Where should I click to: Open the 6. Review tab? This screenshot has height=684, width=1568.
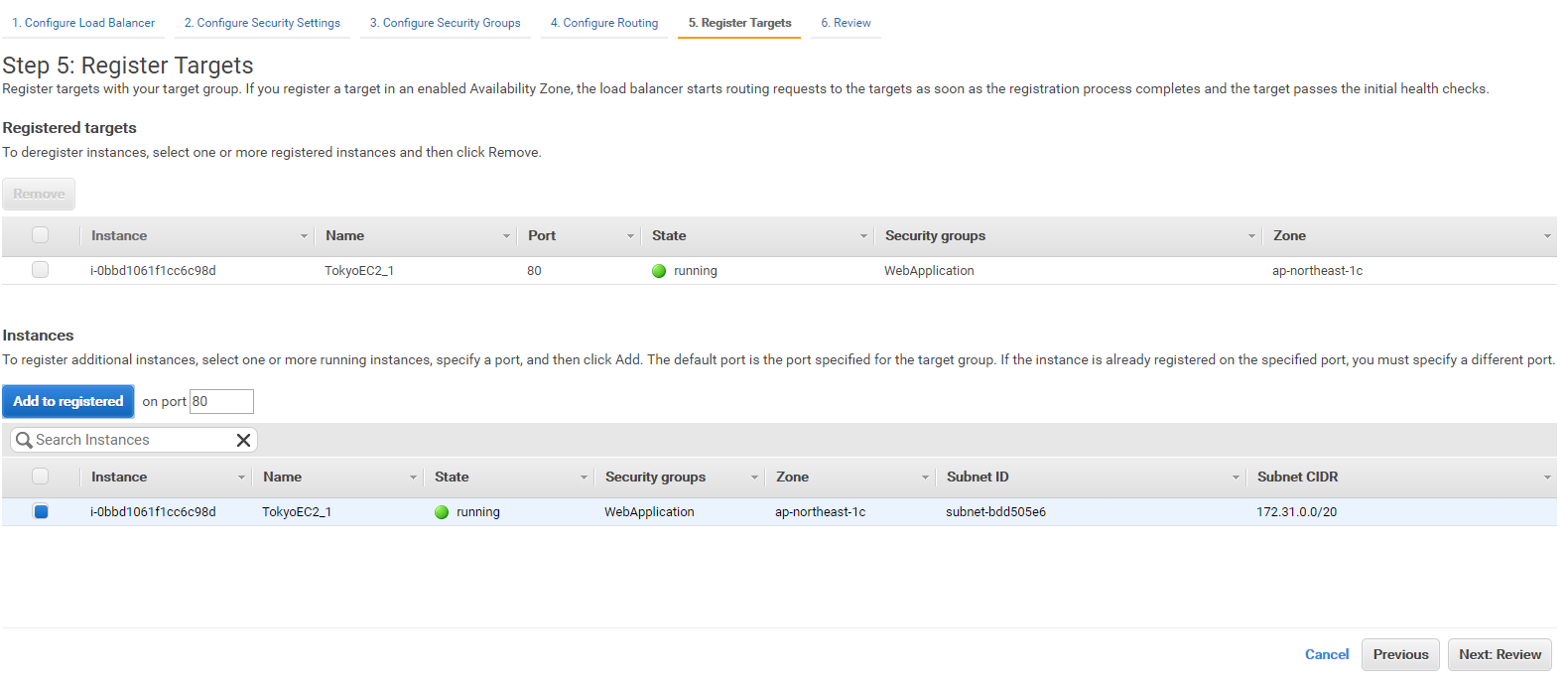click(x=846, y=23)
